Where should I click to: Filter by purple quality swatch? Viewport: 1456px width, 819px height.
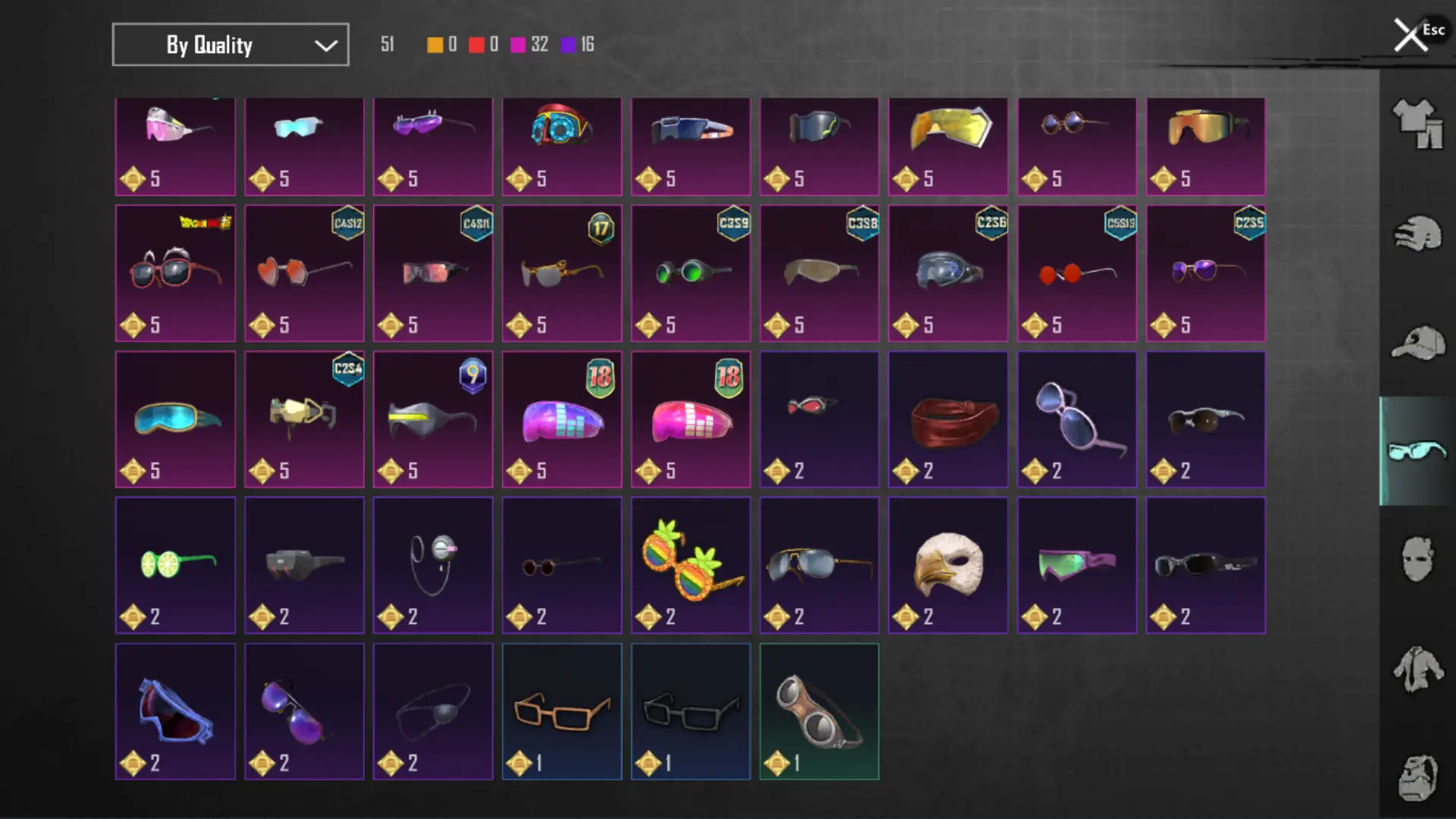(x=568, y=45)
